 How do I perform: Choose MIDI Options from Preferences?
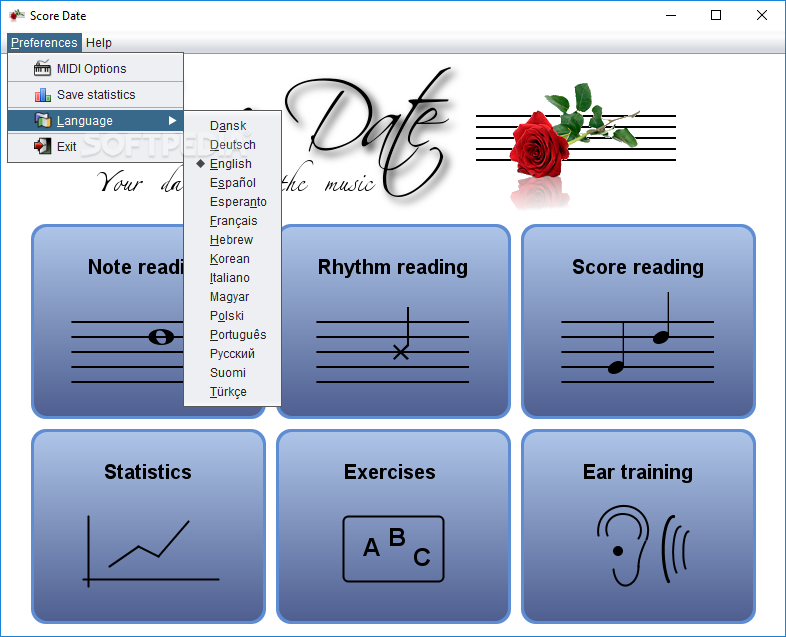(x=95, y=68)
